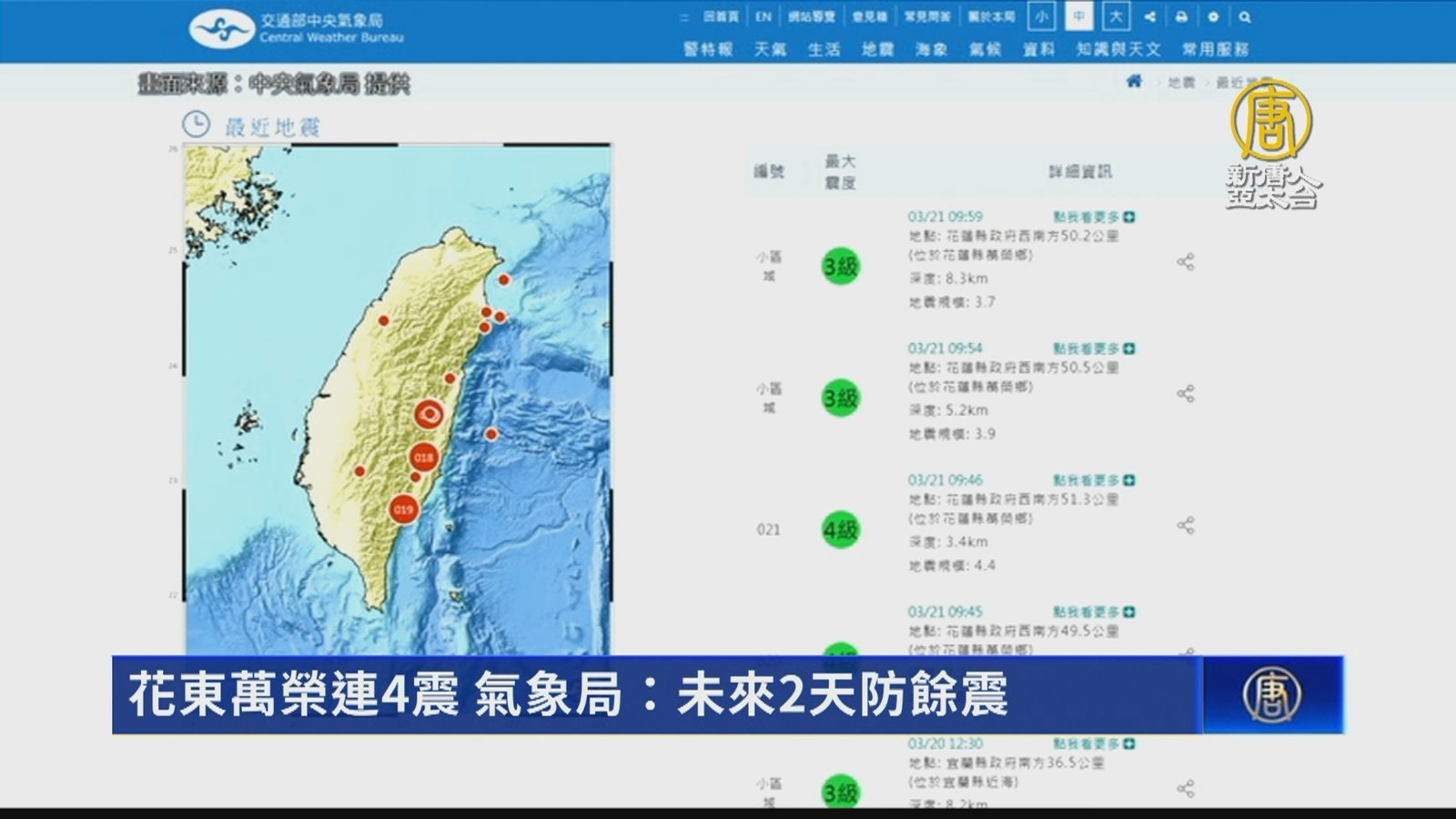Click the home breadcrumb icon

click(1134, 82)
